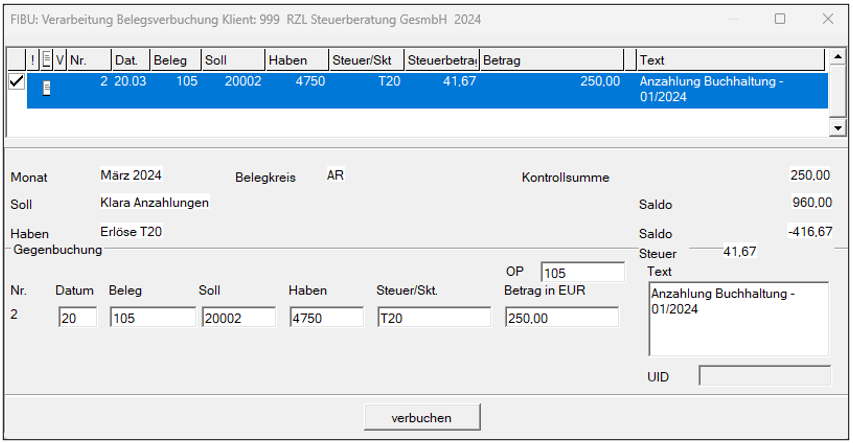This screenshot has height=443, width=853.
Task: Edit the Betrag in EUR field
Action: coord(560,317)
